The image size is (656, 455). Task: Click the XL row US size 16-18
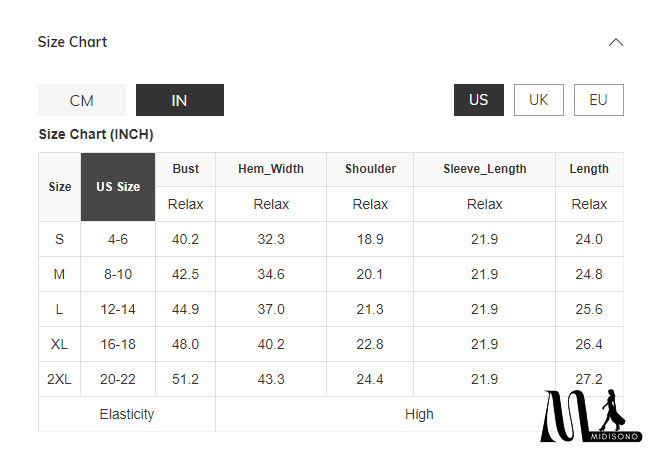[x=118, y=344]
